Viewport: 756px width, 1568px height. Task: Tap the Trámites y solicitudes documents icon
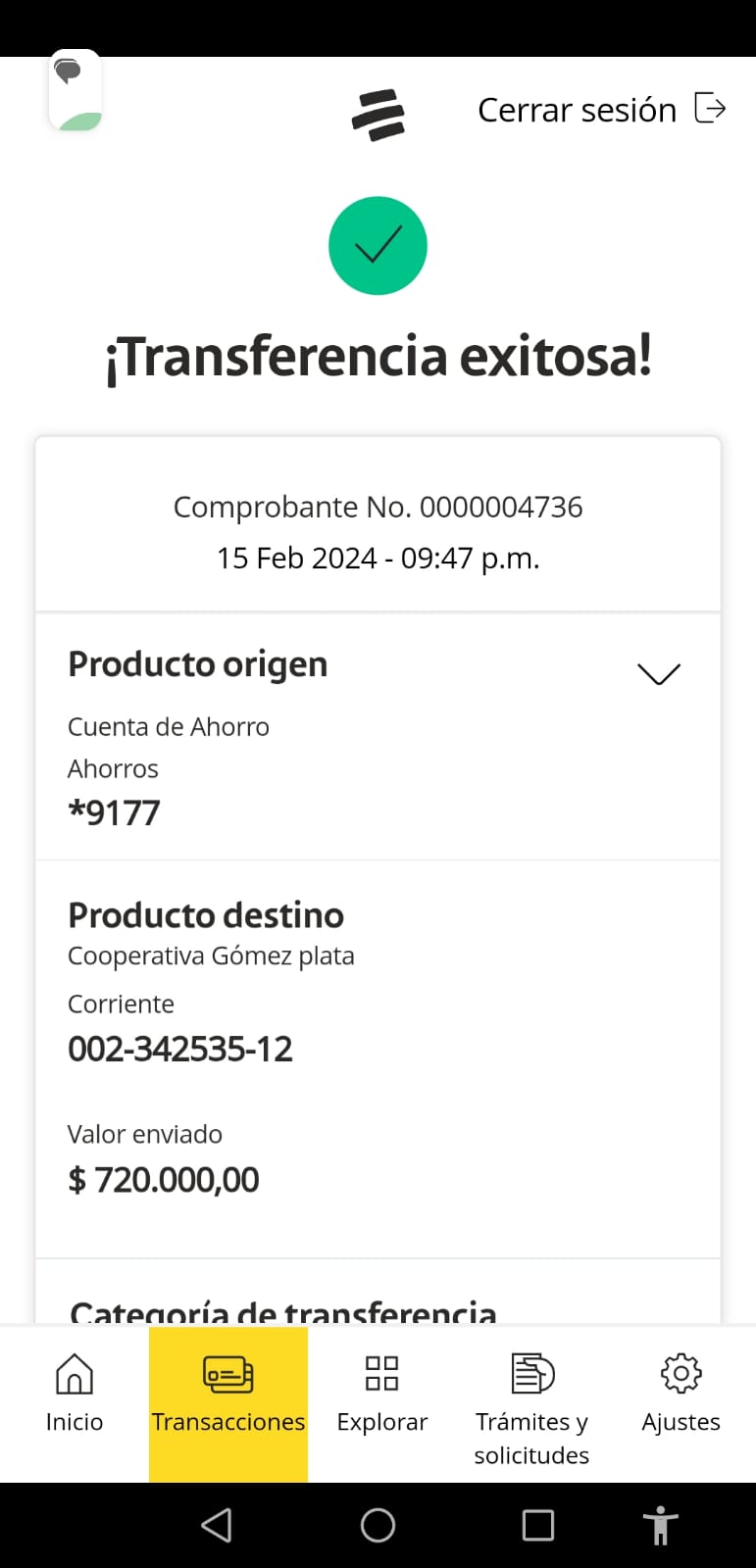(x=532, y=1374)
